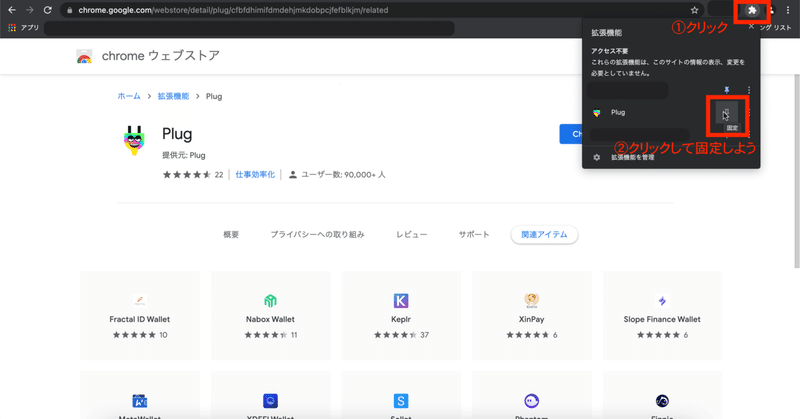
Task: Open the 仕事効率化 category link
Action: pyautogui.click(x=255, y=175)
